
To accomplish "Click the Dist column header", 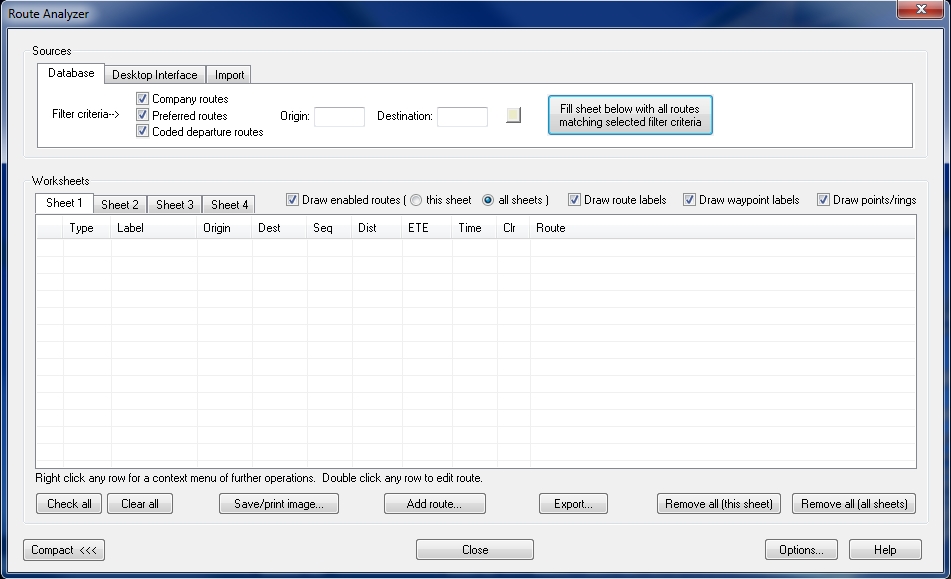I will pyautogui.click(x=377, y=228).
